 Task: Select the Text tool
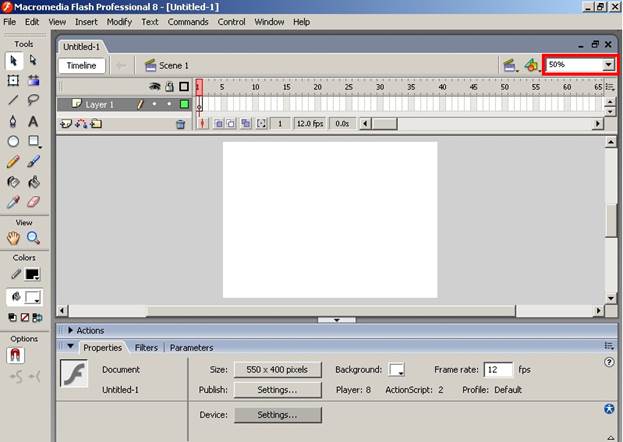tap(33, 121)
